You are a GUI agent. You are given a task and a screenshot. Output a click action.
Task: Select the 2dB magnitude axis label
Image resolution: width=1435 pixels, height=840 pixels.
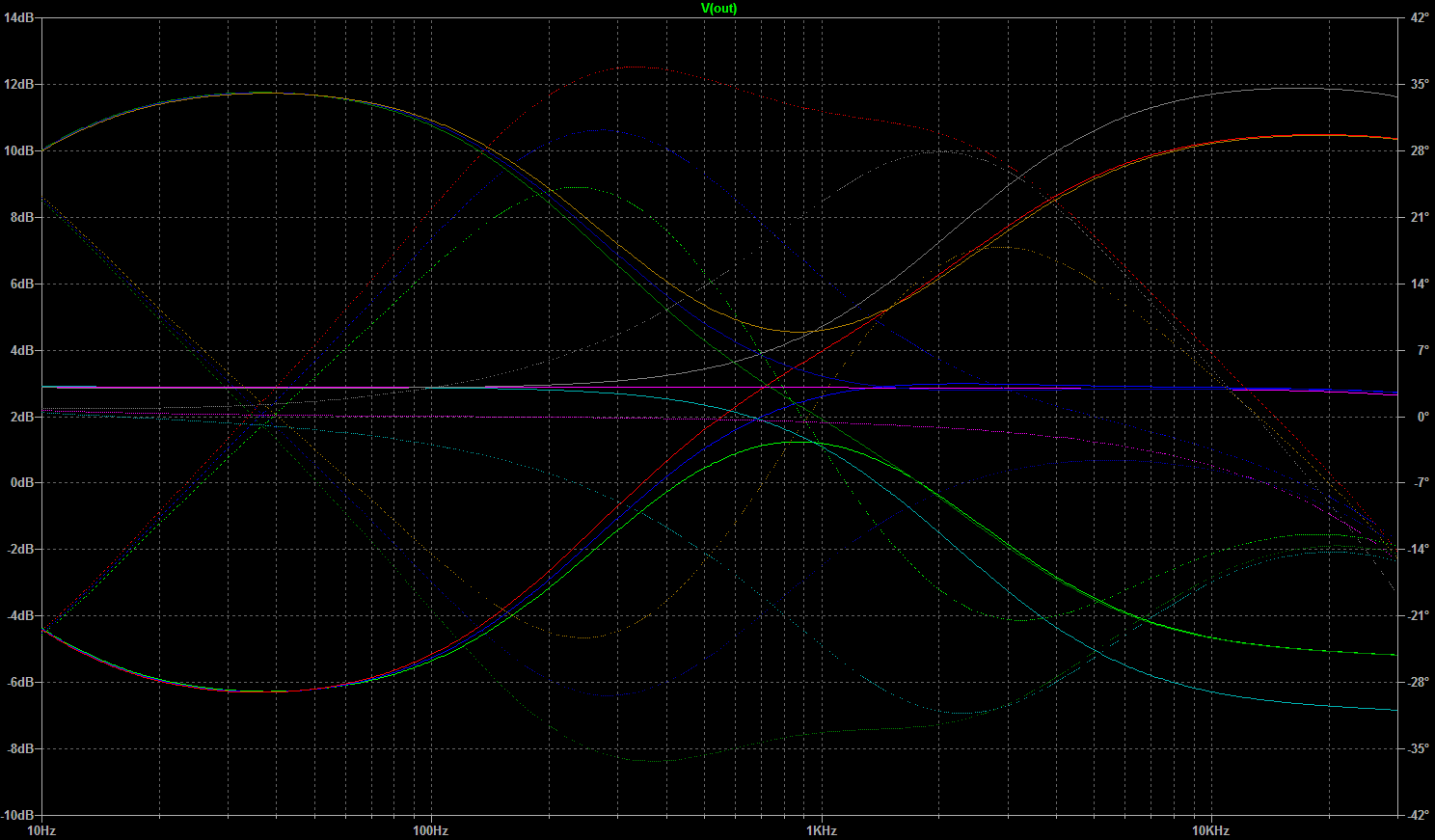click(x=21, y=417)
